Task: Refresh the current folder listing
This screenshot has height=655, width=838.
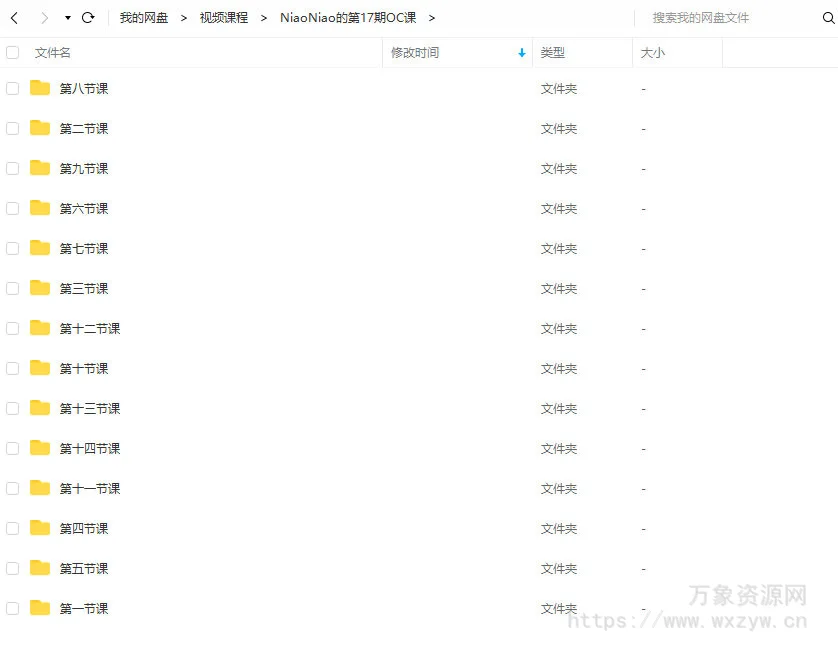Action: [88, 18]
